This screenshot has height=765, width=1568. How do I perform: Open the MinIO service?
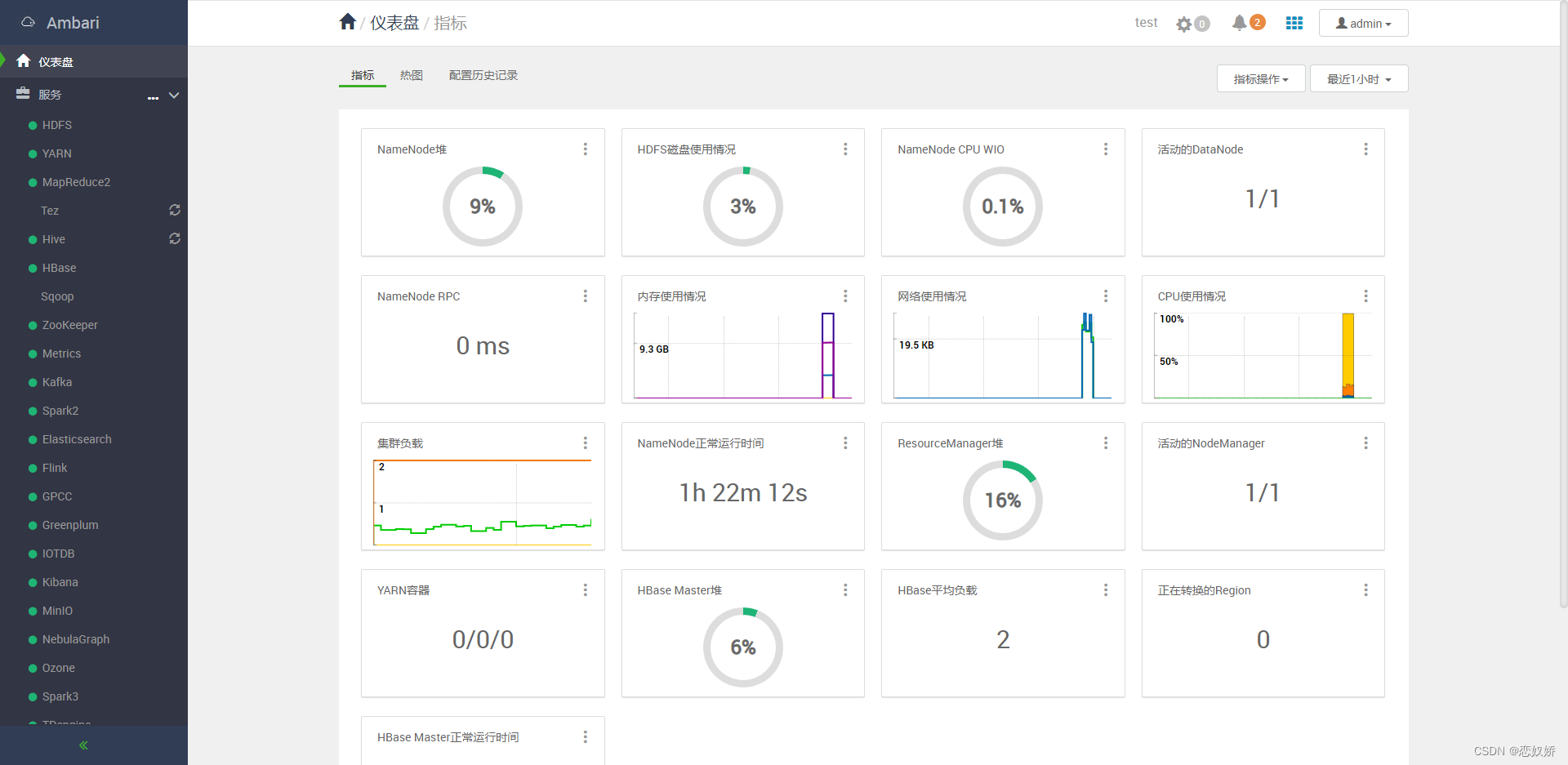57,611
